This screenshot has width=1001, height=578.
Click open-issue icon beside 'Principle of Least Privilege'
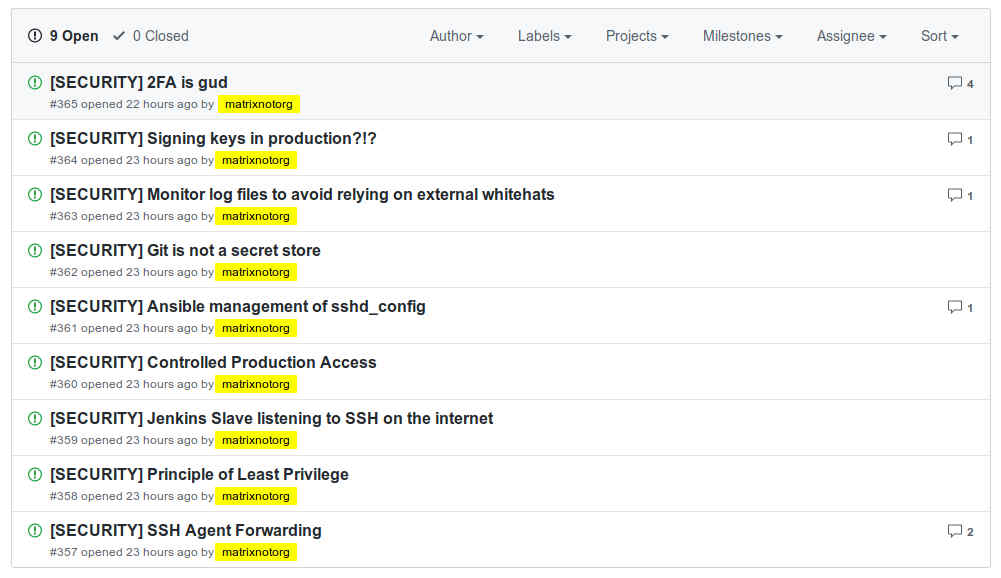[x=35, y=474]
